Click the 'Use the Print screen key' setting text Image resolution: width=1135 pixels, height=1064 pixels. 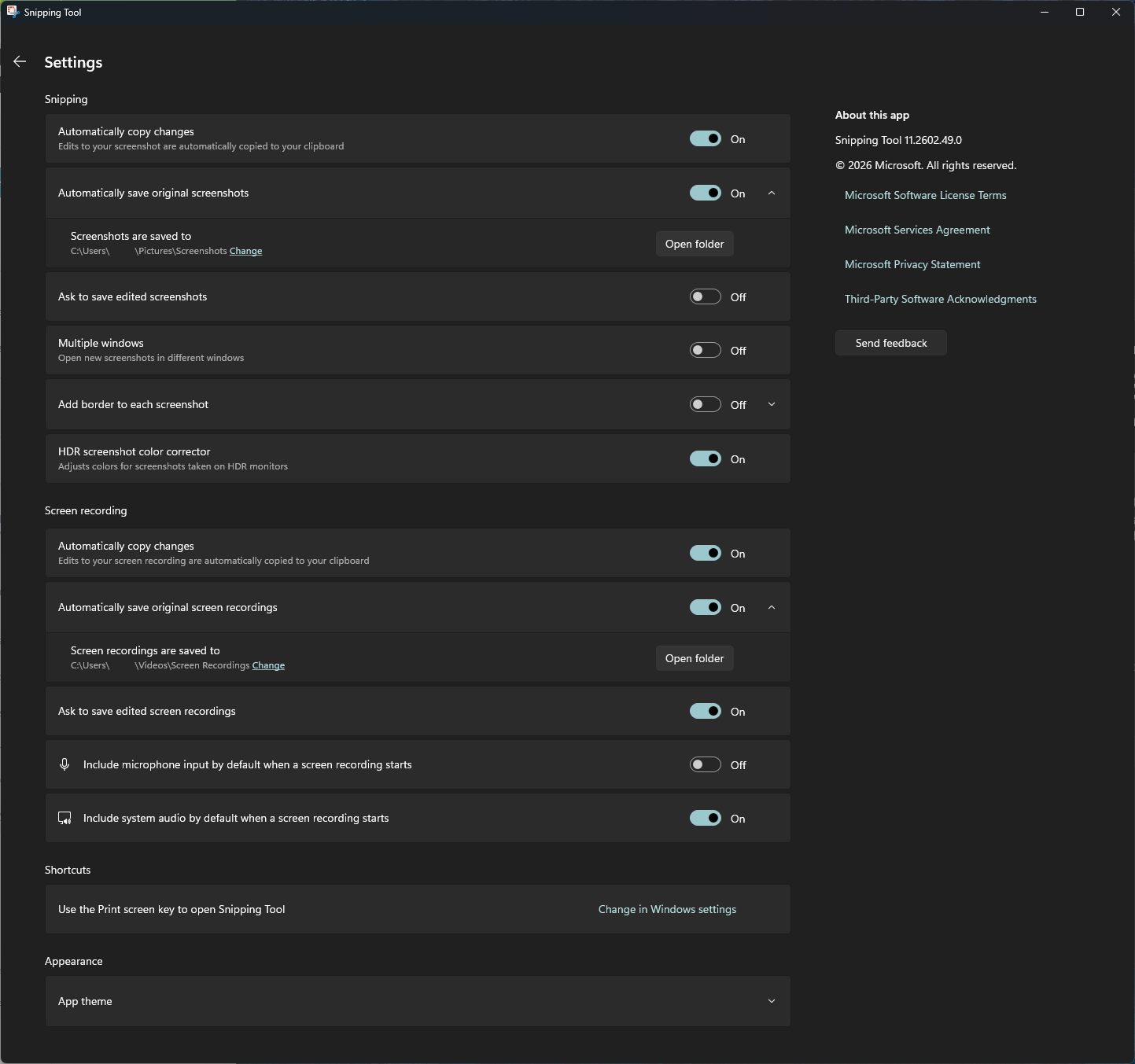tap(171, 909)
